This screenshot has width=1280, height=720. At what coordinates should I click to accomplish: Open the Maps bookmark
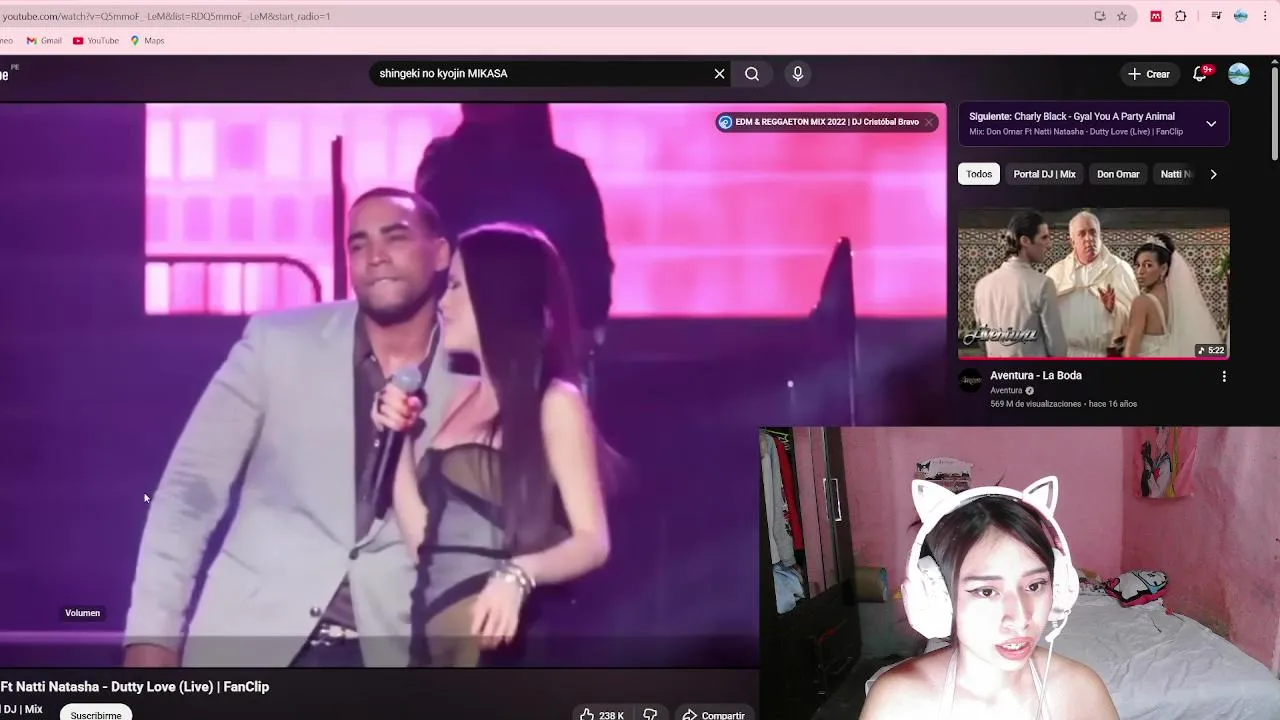click(x=147, y=41)
